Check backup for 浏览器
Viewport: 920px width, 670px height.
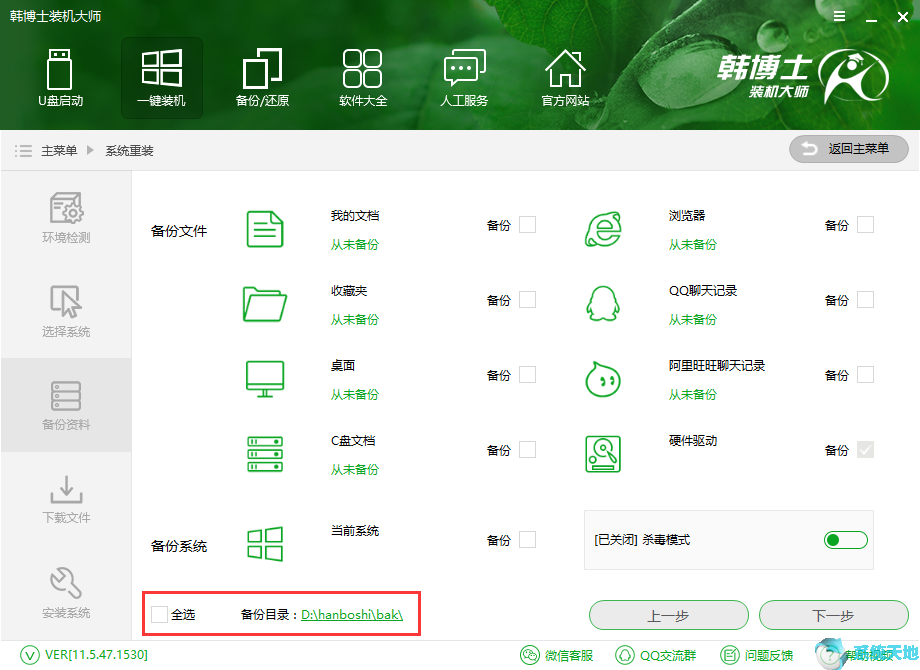click(865, 225)
